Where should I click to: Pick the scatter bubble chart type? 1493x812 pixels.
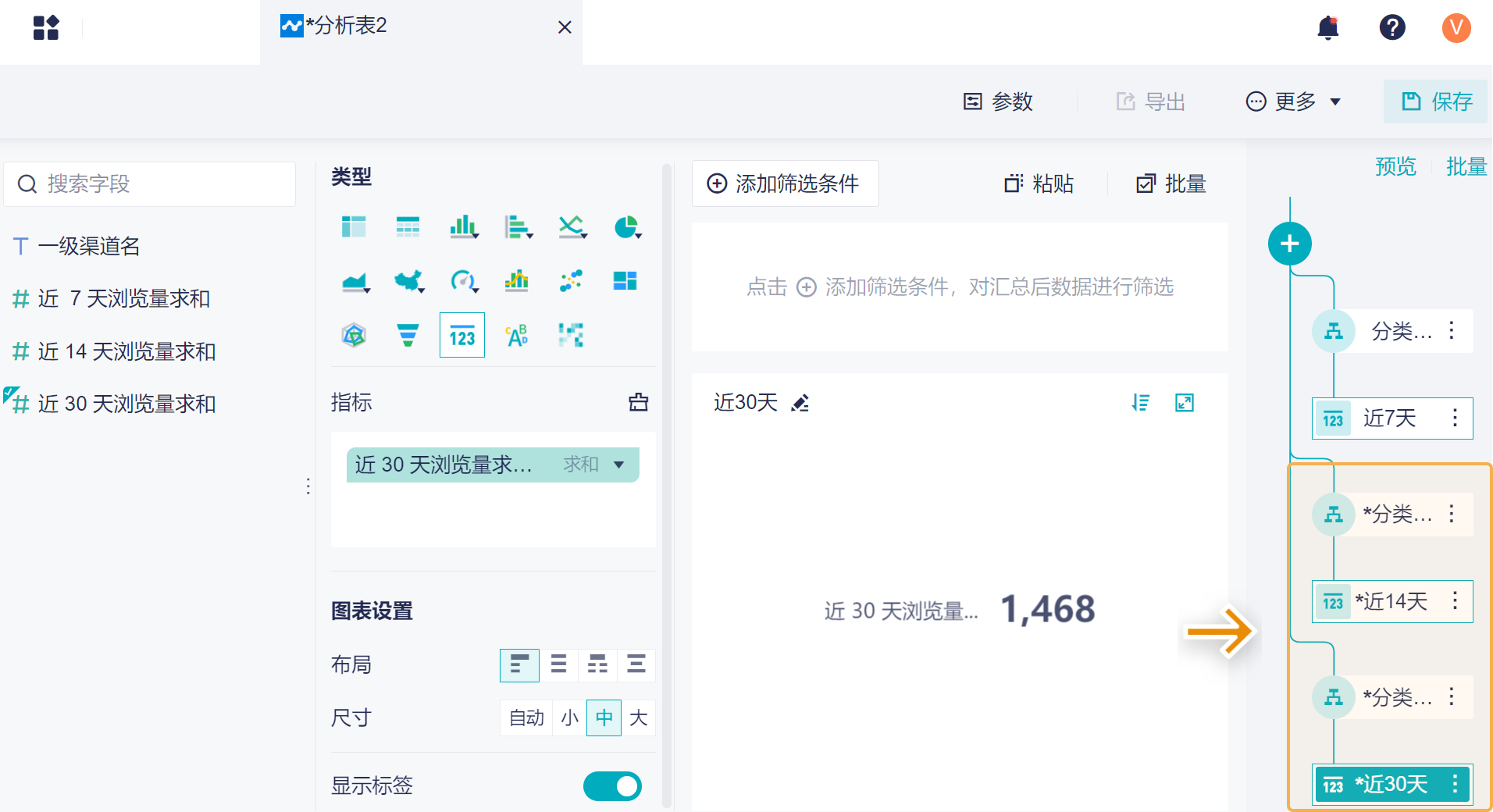(x=571, y=281)
